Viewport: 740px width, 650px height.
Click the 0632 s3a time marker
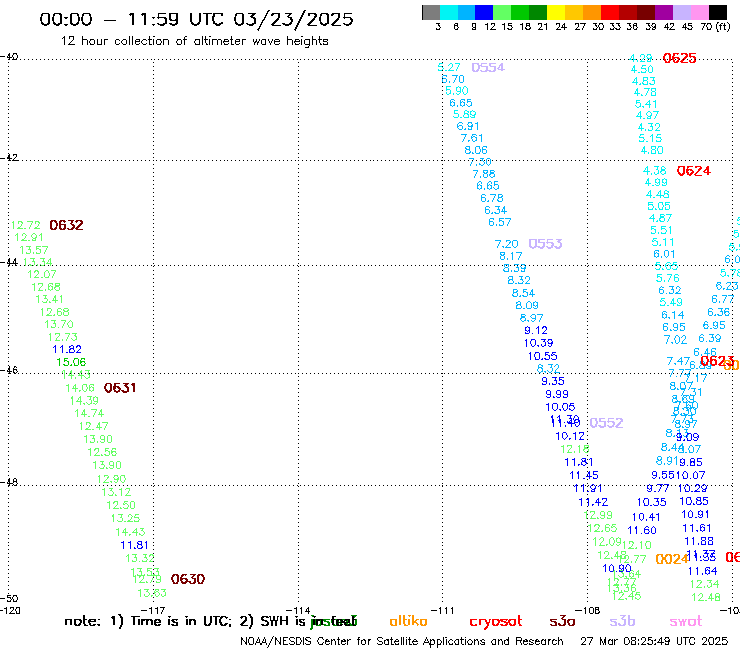(66, 225)
